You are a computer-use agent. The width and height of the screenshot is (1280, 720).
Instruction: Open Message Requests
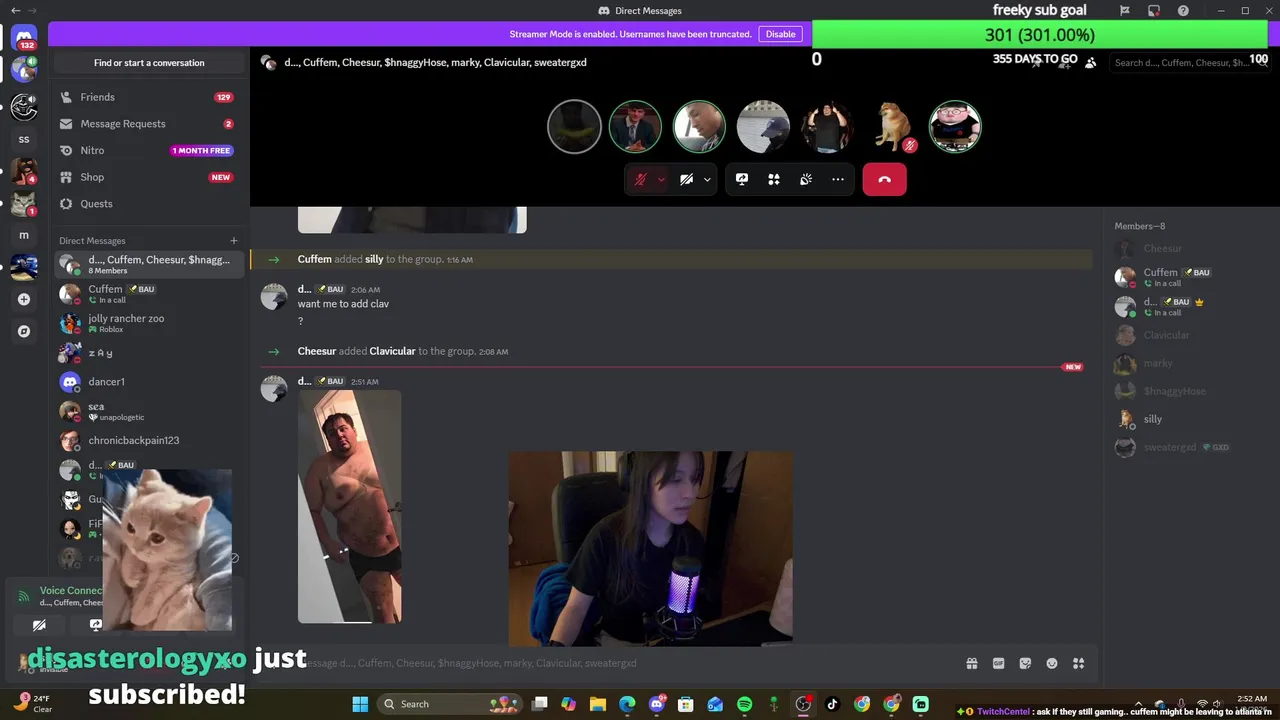pyautogui.click(x=148, y=124)
